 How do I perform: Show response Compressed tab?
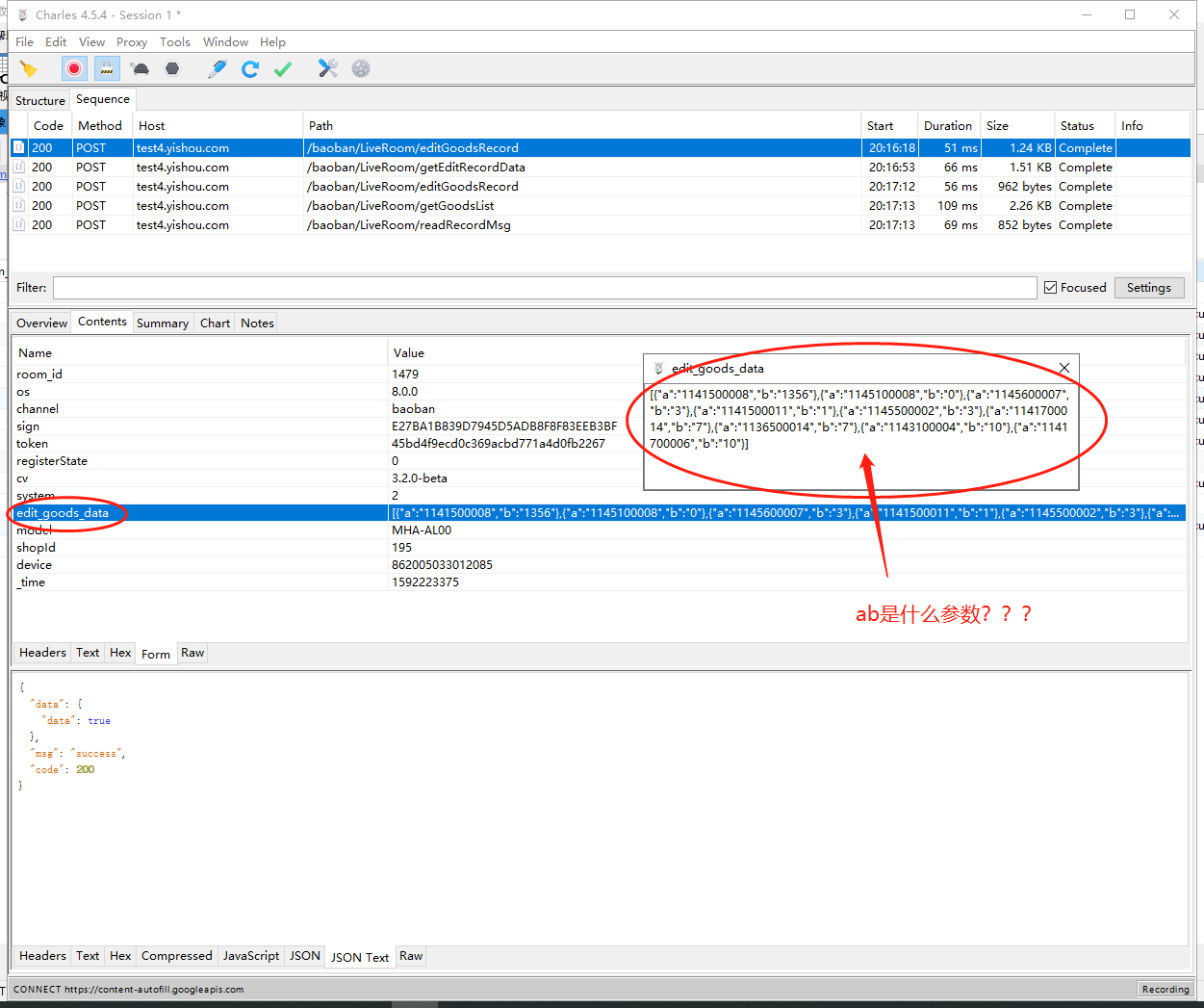tap(177, 956)
